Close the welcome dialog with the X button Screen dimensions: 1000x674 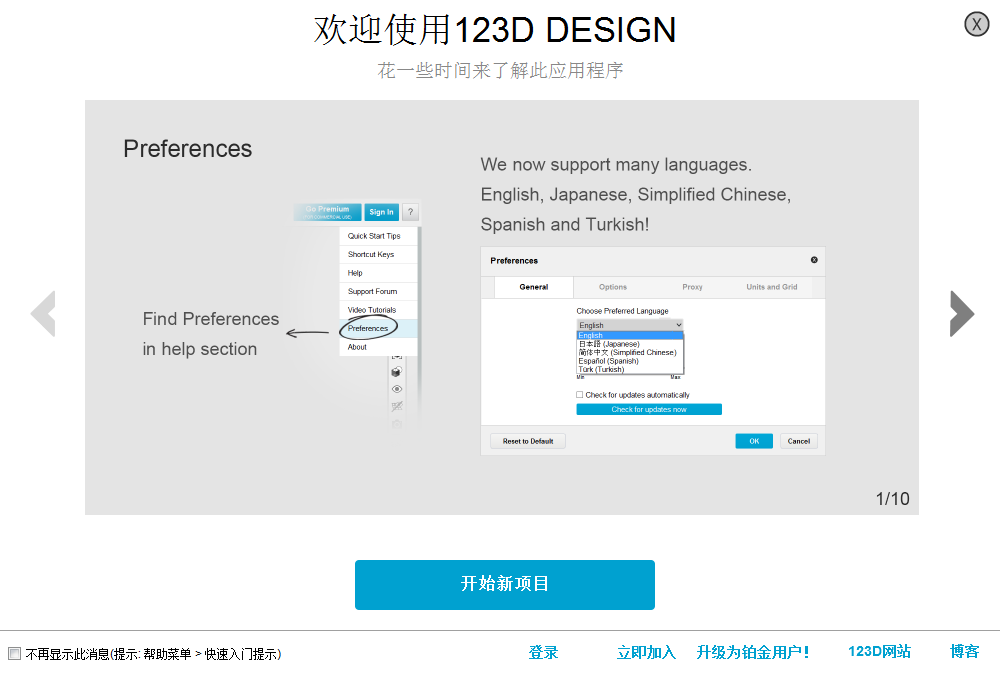976,24
